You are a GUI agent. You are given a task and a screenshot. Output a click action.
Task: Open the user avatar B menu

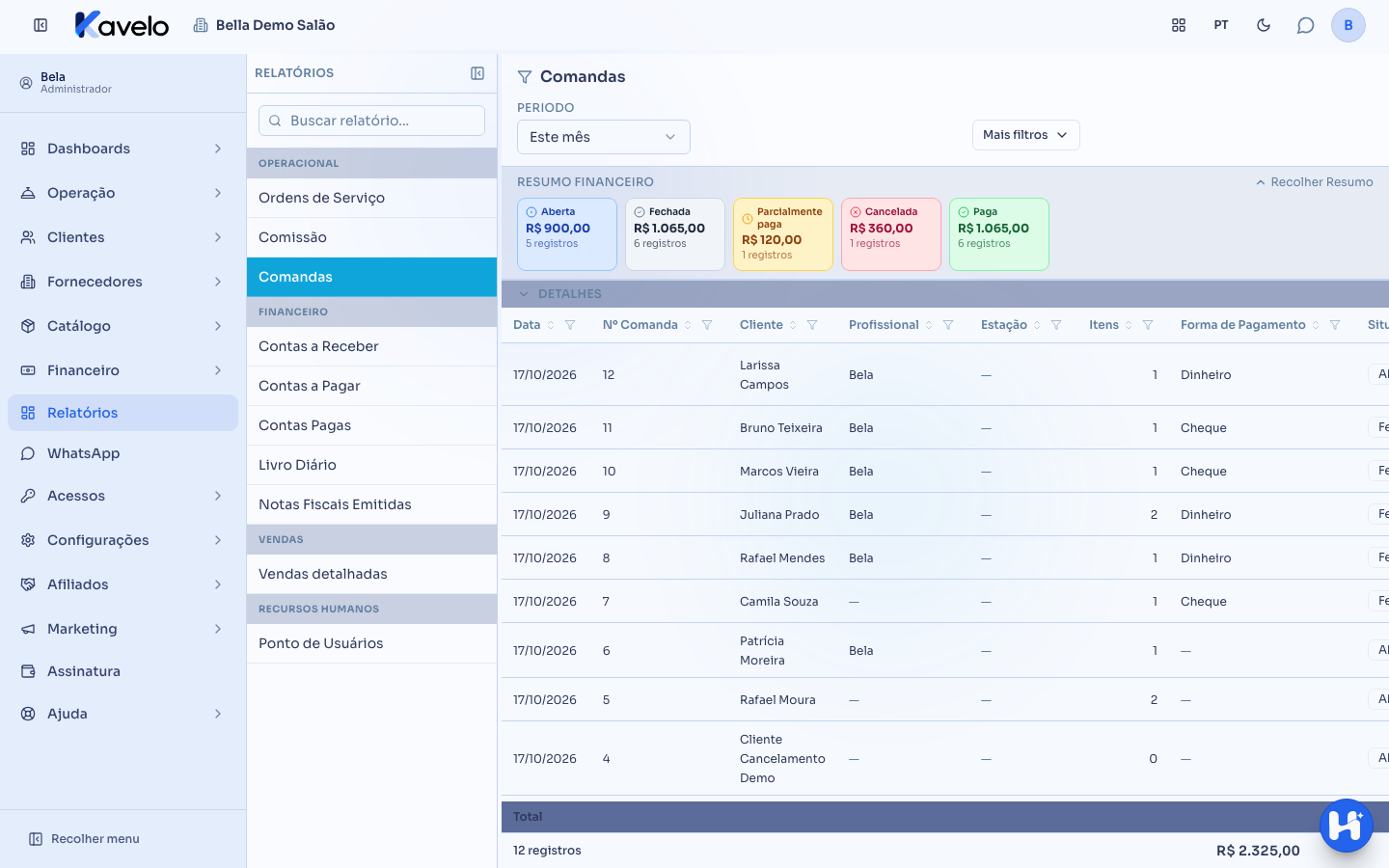click(x=1348, y=25)
